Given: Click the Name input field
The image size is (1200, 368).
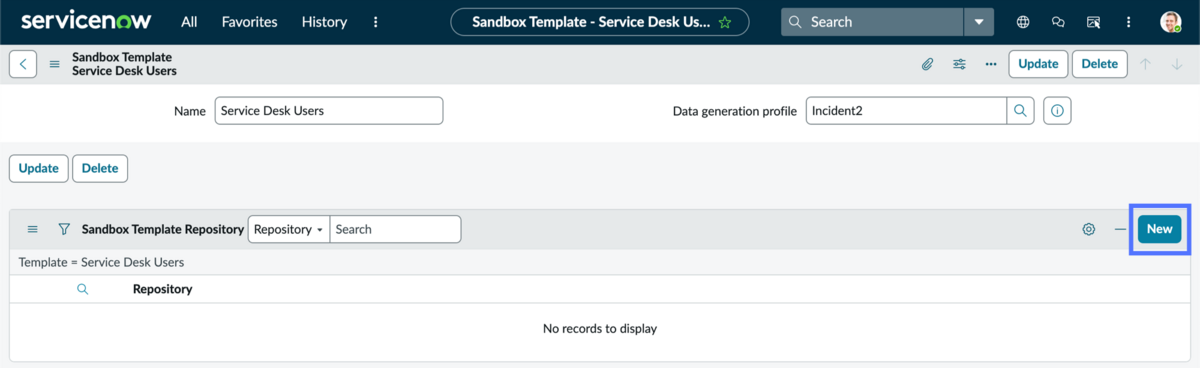Looking at the screenshot, I should tap(329, 111).
